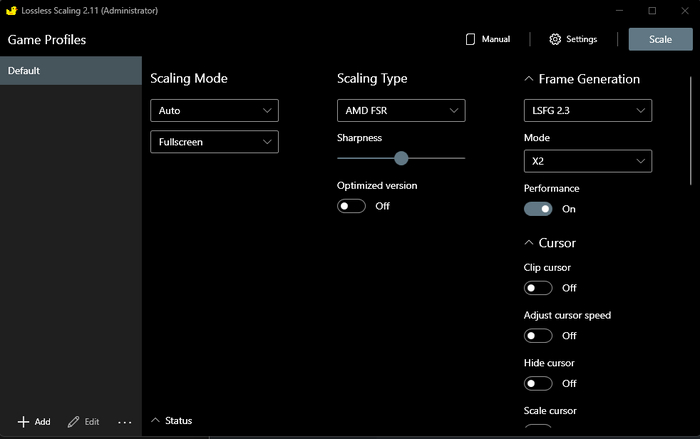Collapse the Frame Generation section
Screen dimensions: 700x439
(x=529, y=79)
